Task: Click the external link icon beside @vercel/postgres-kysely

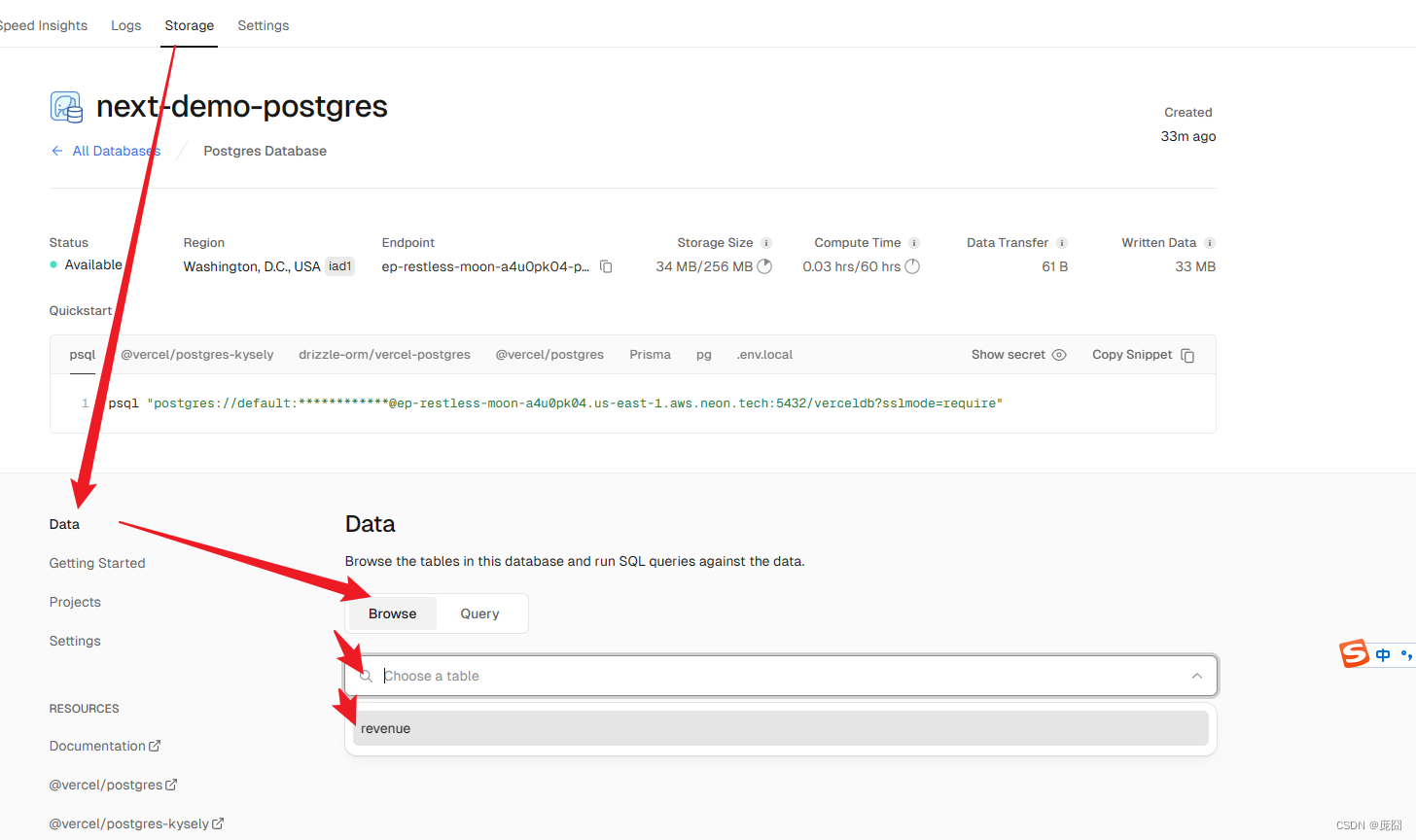Action: point(218,823)
